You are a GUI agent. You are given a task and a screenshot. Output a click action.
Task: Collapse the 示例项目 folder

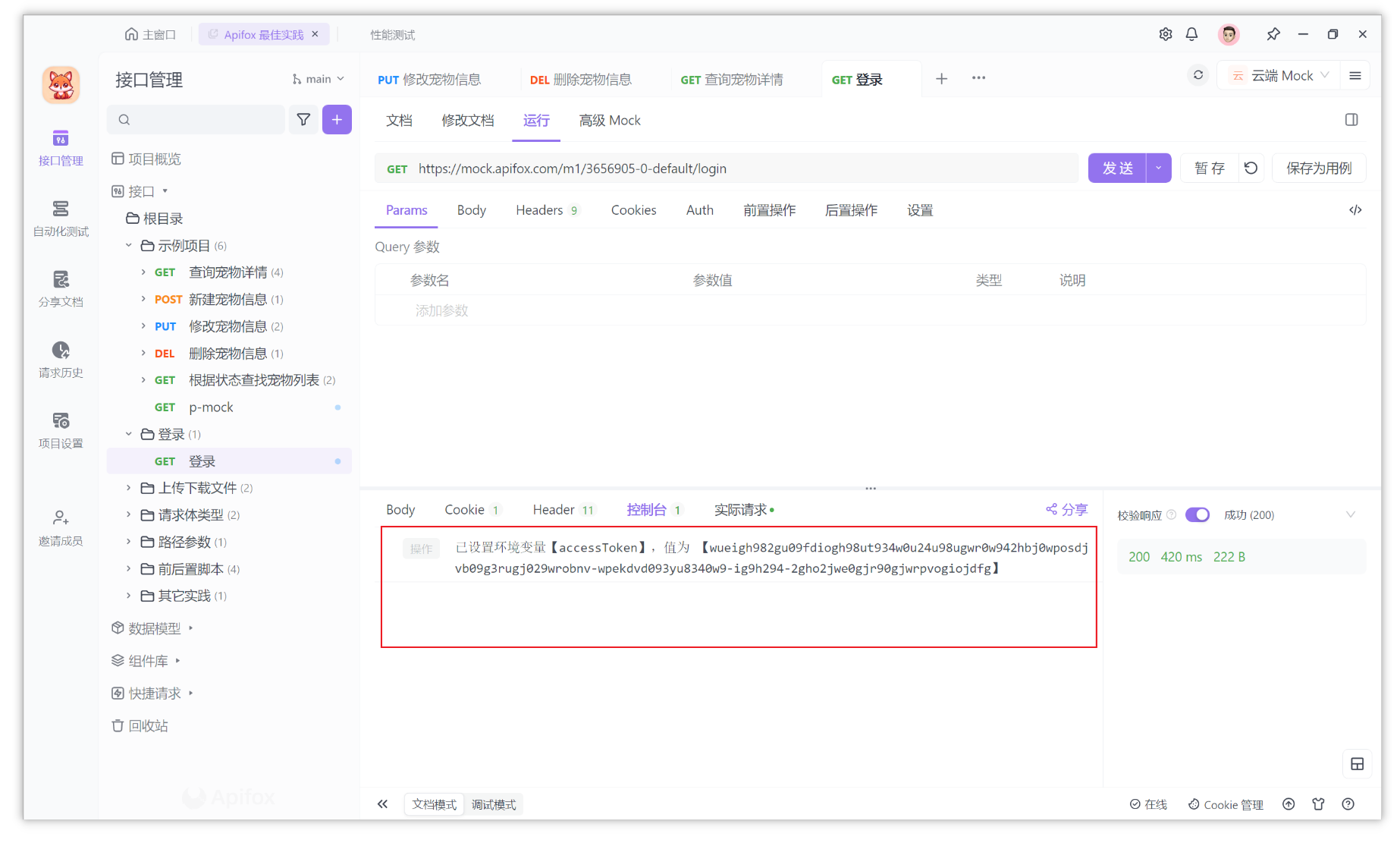tap(128, 245)
